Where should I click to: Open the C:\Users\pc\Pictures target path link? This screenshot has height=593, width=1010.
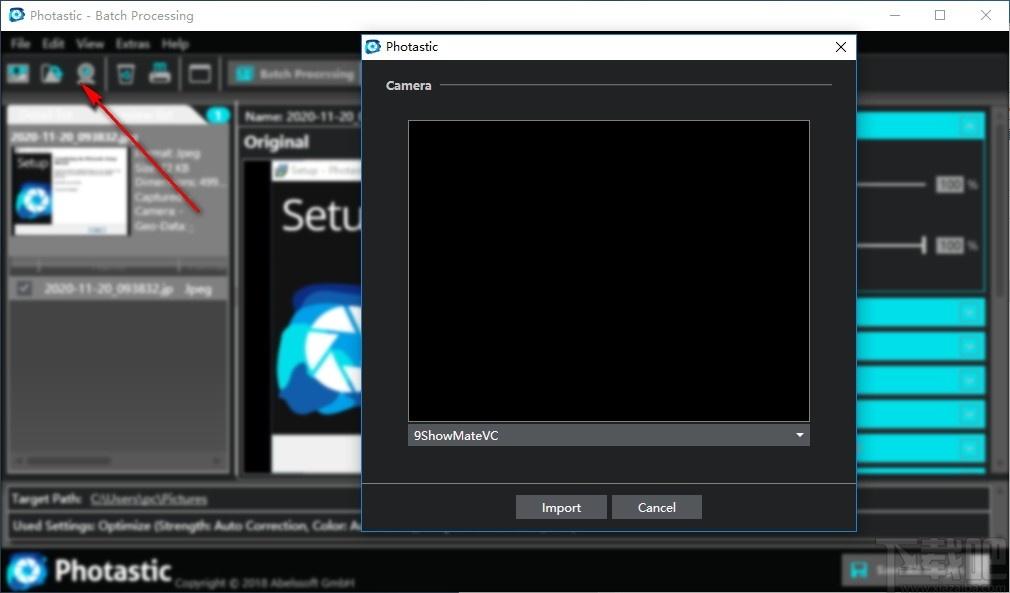tap(149, 499)
